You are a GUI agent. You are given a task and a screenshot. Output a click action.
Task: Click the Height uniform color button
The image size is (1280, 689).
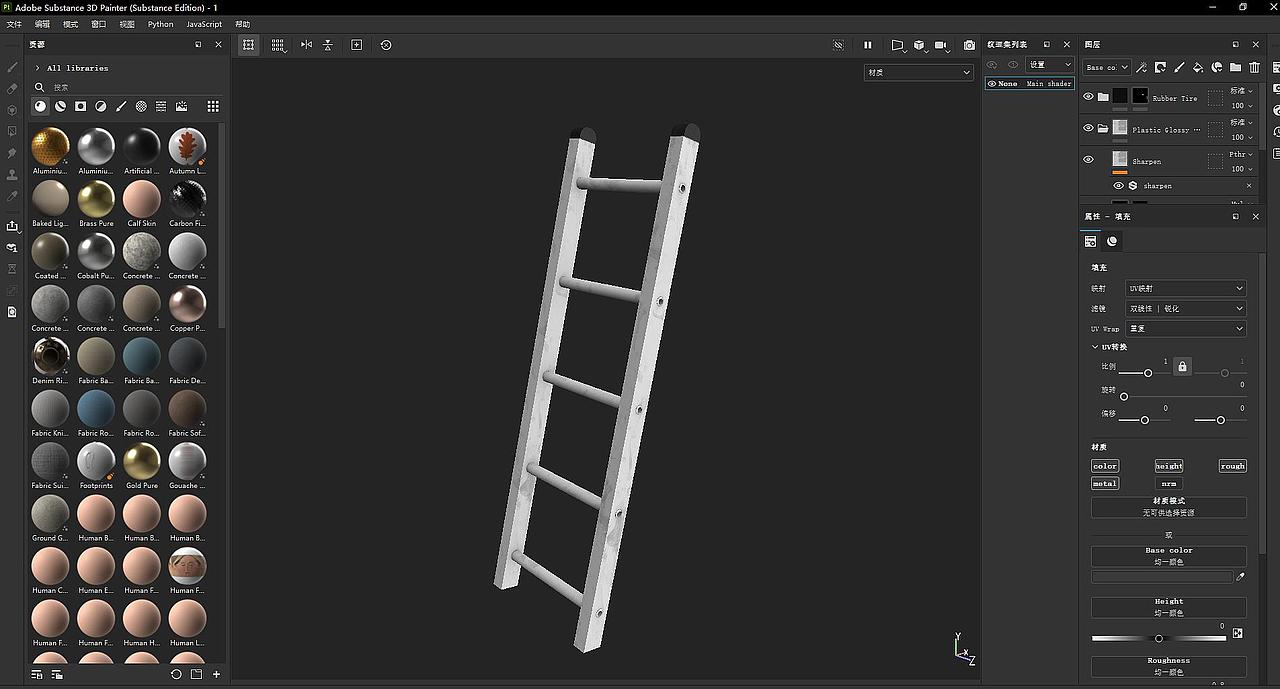coord(1169,607)
